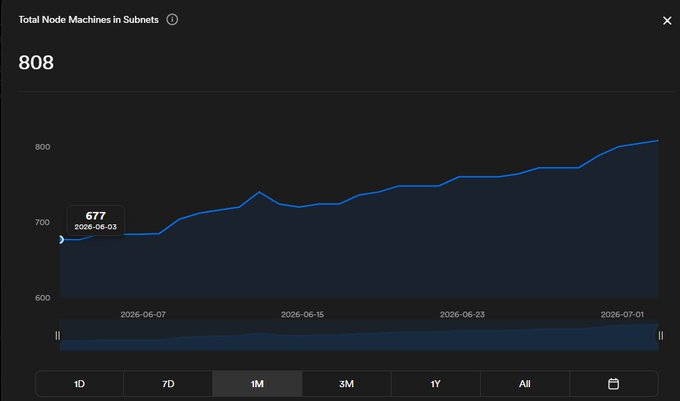
Task: Select the 1Y time range
Action: [x=435, y=384]
